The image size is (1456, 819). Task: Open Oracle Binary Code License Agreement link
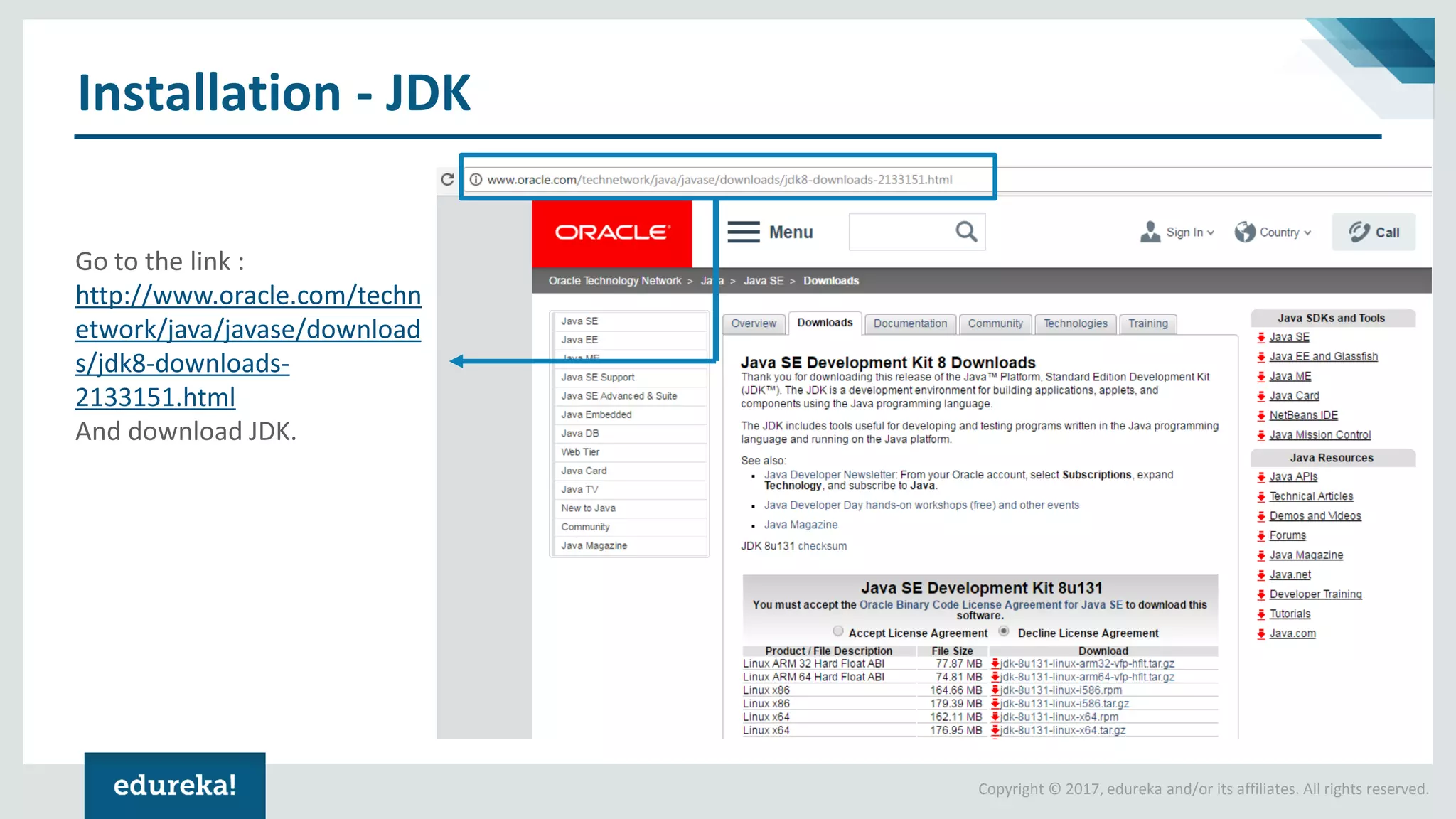pos(991,605)
